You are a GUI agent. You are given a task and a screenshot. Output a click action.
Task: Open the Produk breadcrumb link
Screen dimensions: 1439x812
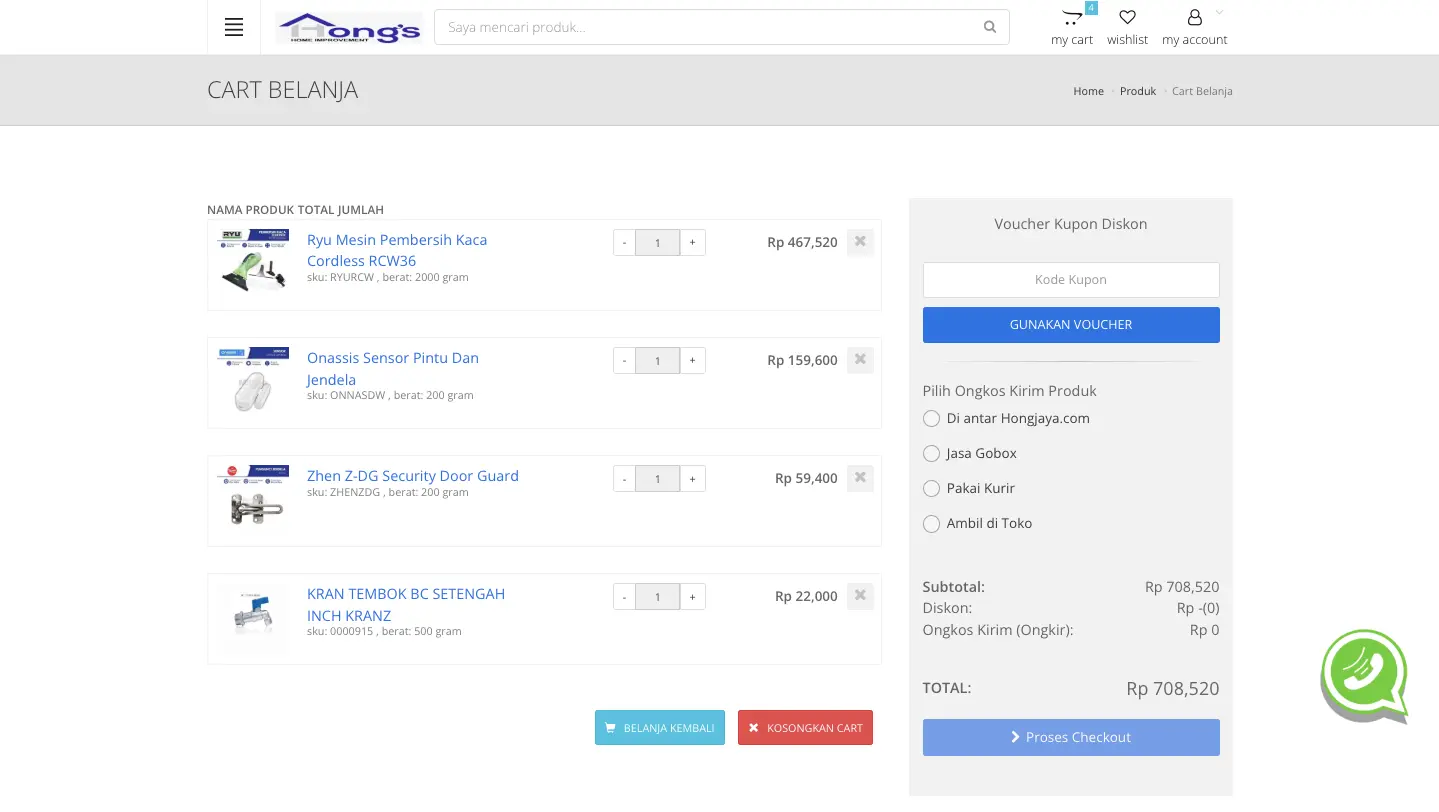(1137, 91)
